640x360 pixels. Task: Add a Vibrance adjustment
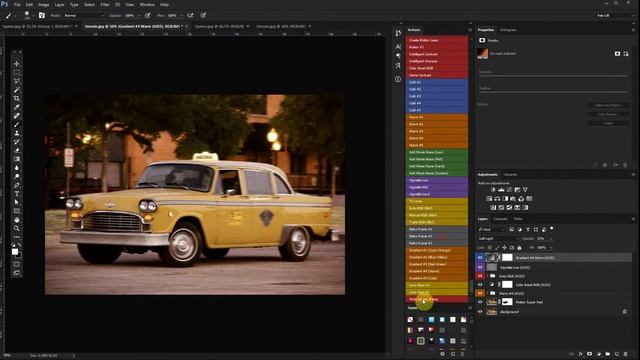525,190
